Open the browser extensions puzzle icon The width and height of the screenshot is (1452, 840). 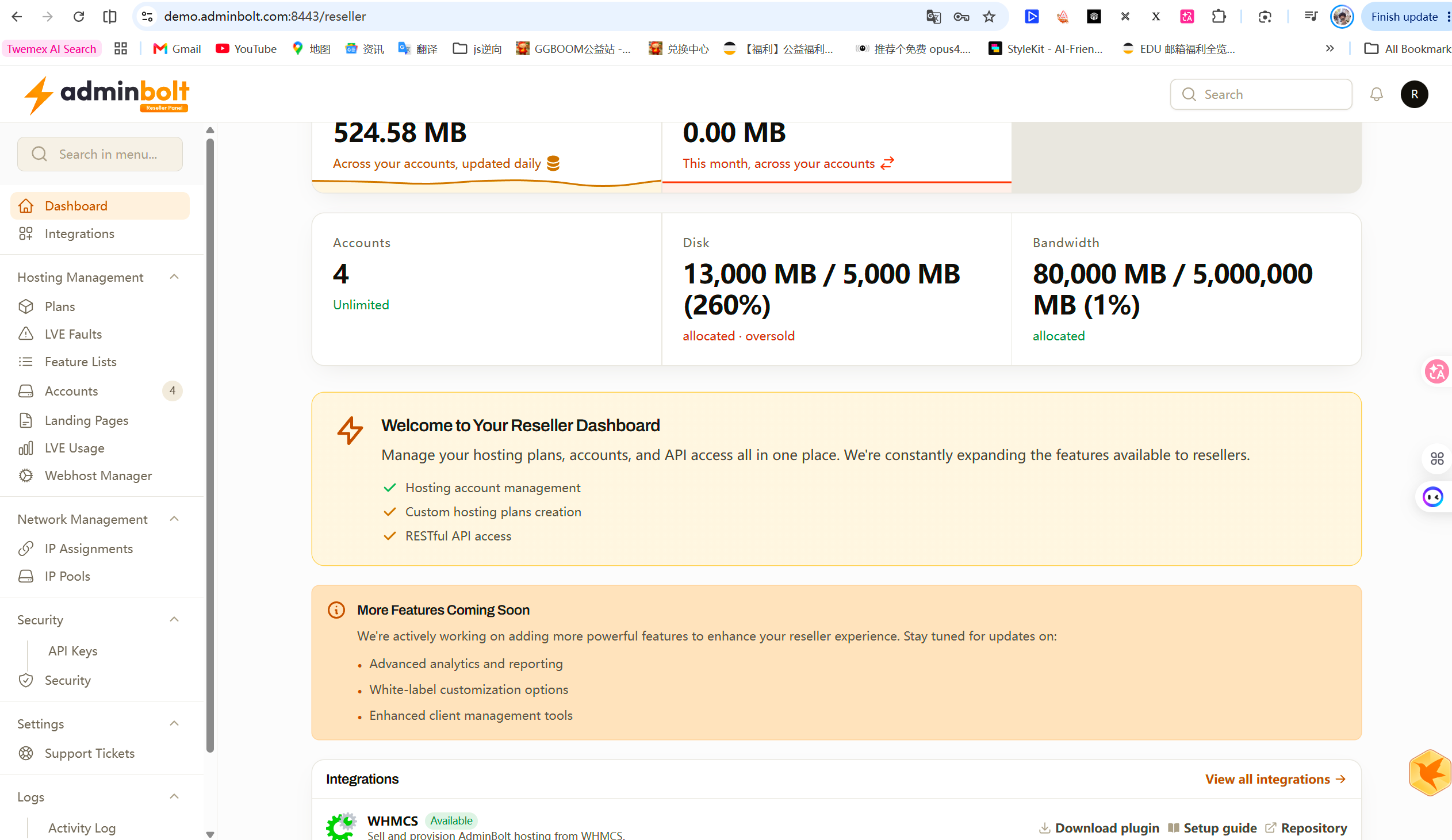pos(1218,17)
